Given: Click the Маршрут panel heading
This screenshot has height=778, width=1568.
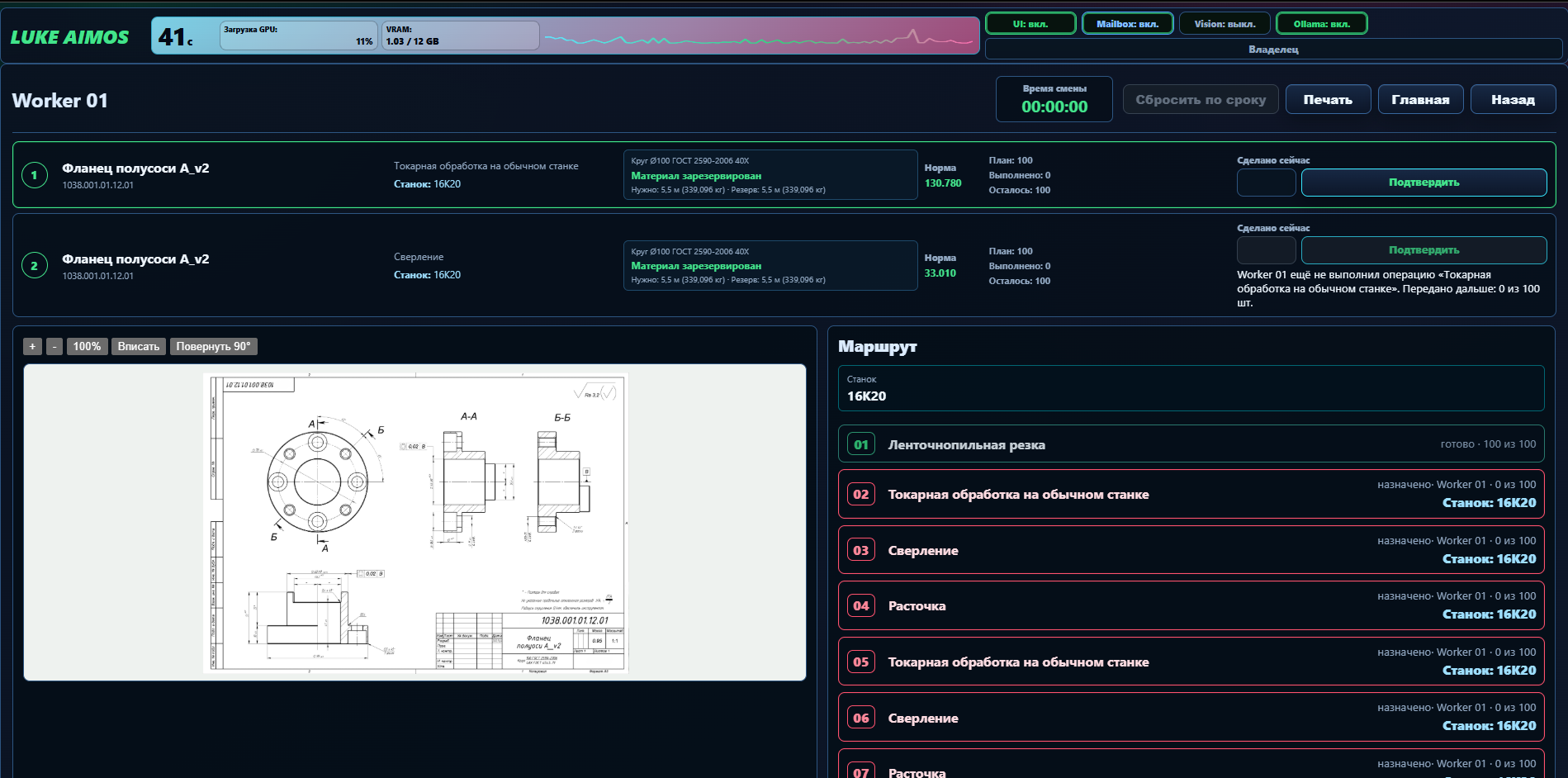Looking at the screenshot, I should click(878, 347).
